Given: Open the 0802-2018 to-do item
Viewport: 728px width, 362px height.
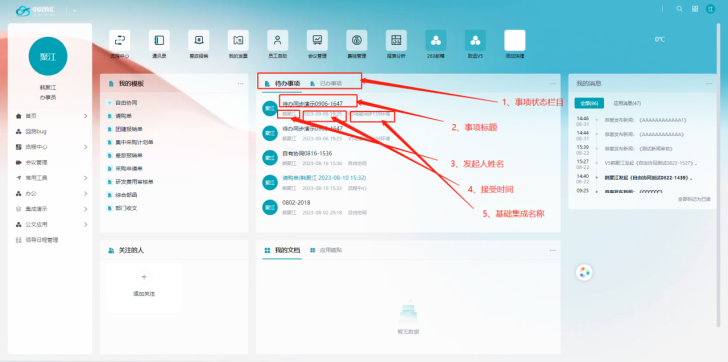Looking at the screenshot, I should (296, 203).
